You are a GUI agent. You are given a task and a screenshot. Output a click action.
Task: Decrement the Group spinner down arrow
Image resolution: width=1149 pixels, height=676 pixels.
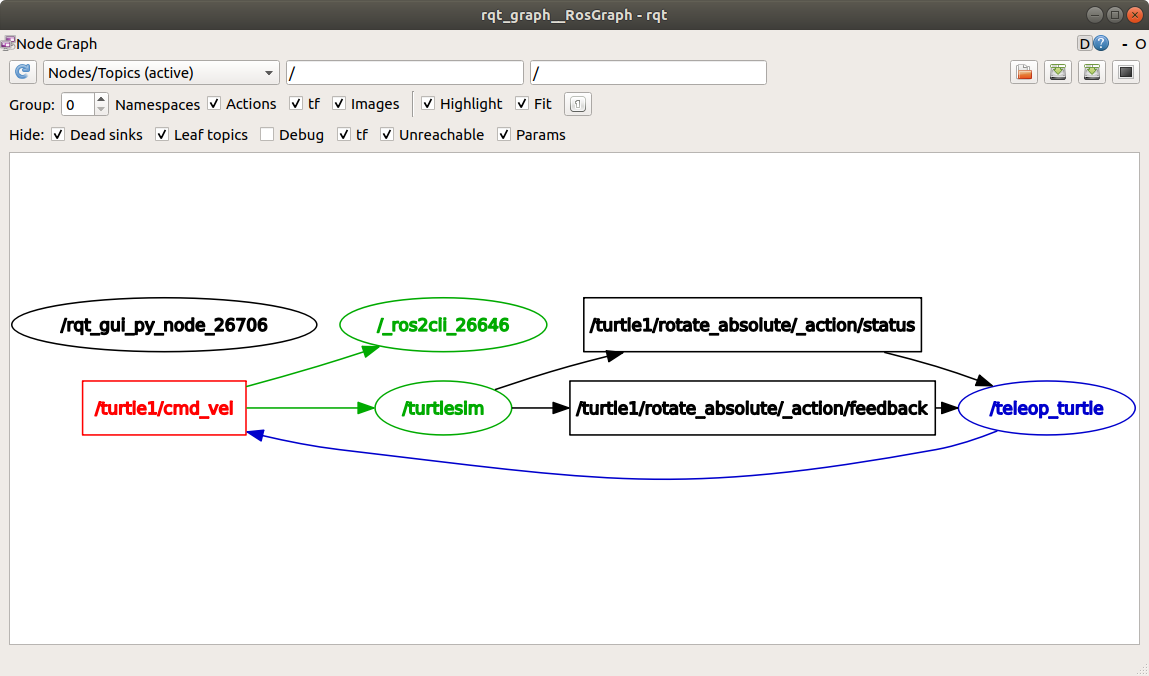[101, 108]
